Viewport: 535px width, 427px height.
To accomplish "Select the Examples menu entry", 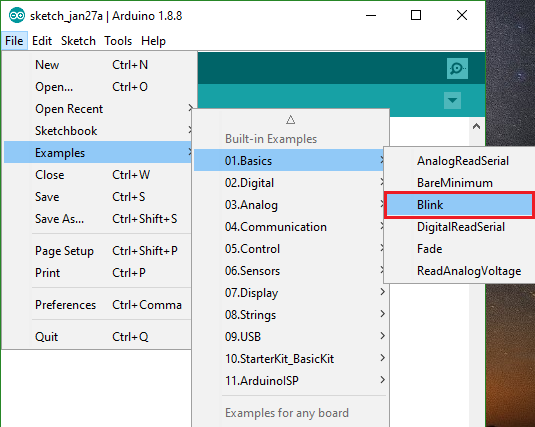I will (x=98, y=153).
